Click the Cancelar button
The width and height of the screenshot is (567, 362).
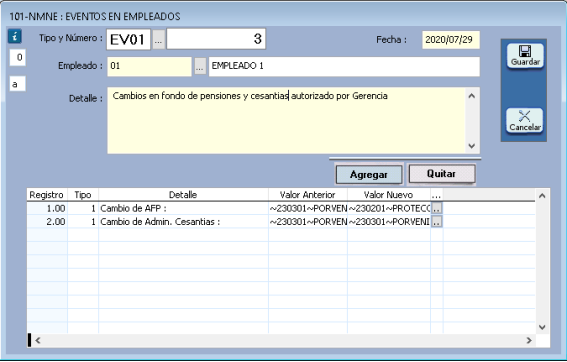pos(525,121)
